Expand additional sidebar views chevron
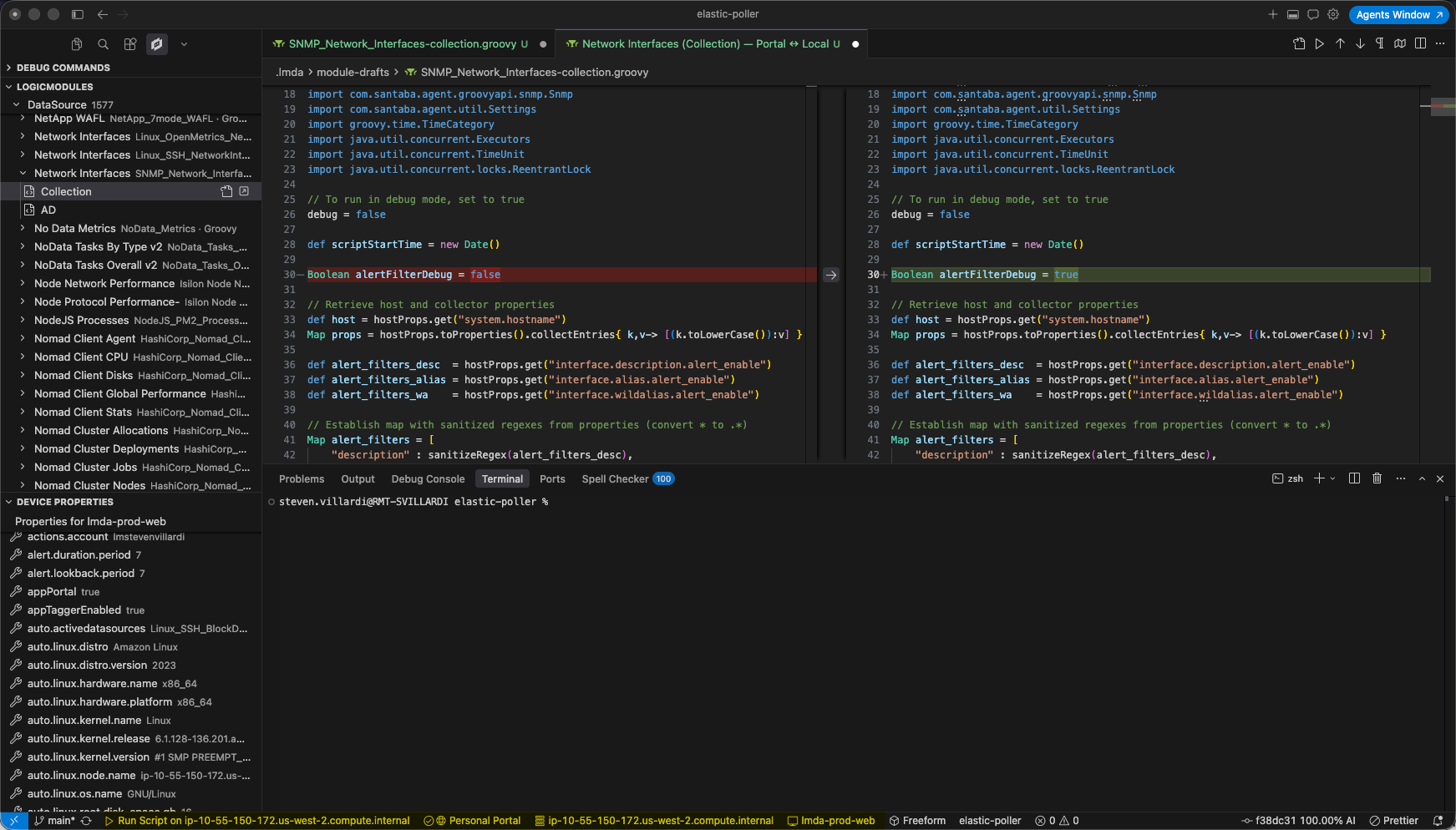Image resolution: width=1456 pixels, height=830 pixels. (x=184, y=44)
